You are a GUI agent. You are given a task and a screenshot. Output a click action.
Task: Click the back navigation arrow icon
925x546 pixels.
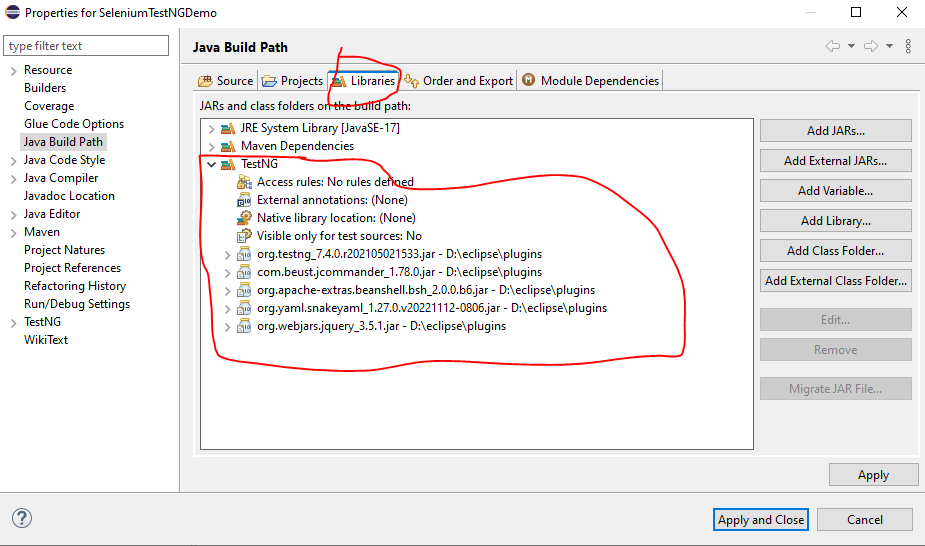(833, 46)
